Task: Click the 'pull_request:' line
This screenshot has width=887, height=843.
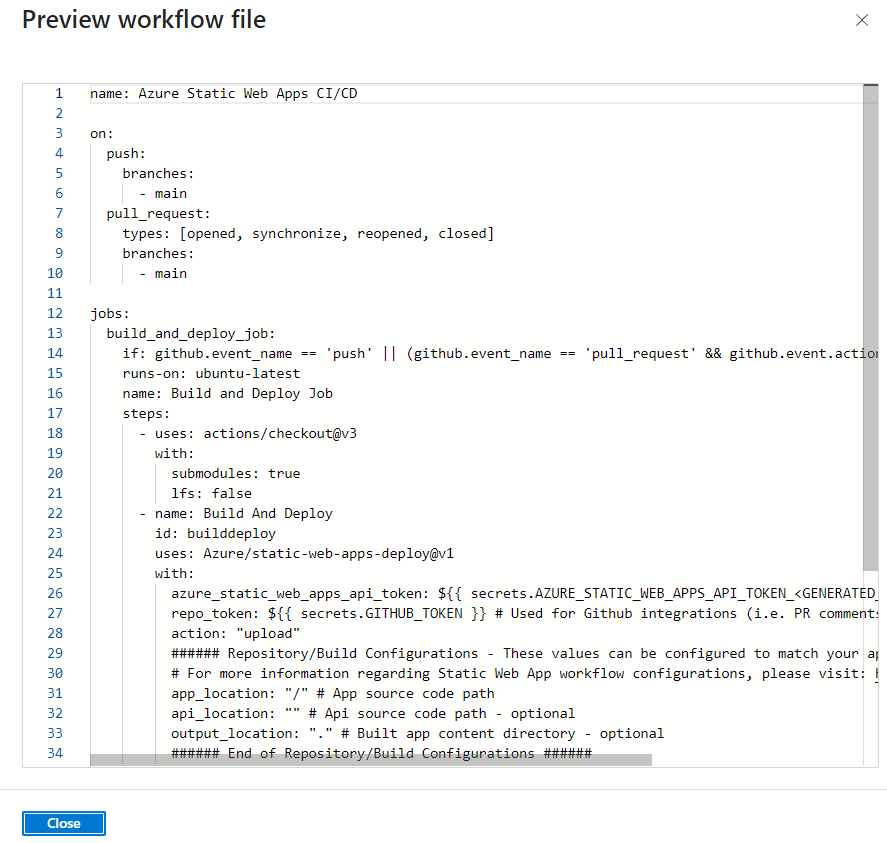Action: 158,213
